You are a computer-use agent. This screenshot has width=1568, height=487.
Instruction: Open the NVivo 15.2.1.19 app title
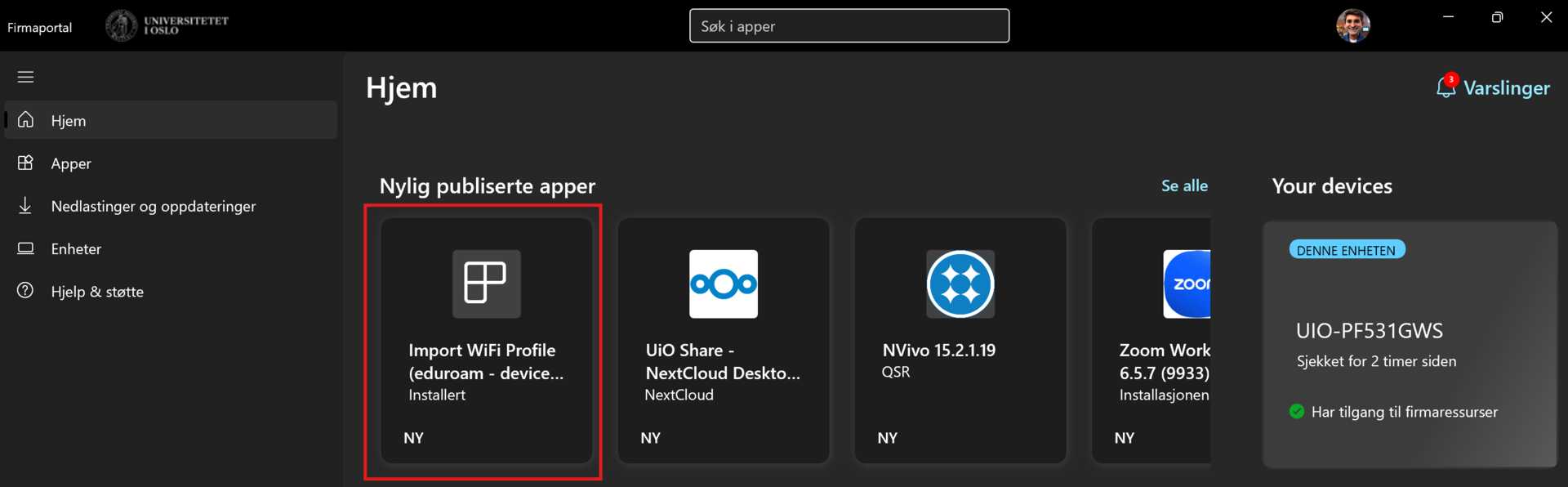pyautogui.click(x=939, y=350)
